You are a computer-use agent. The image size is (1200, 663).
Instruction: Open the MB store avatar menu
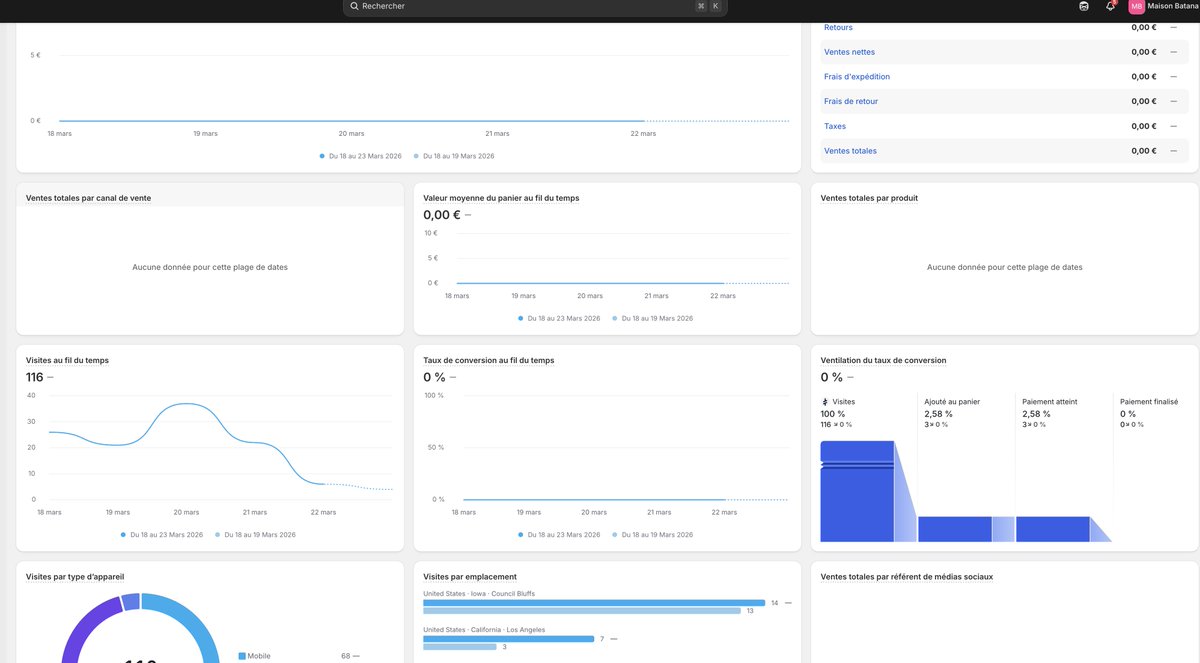[x=1136, y=6]
